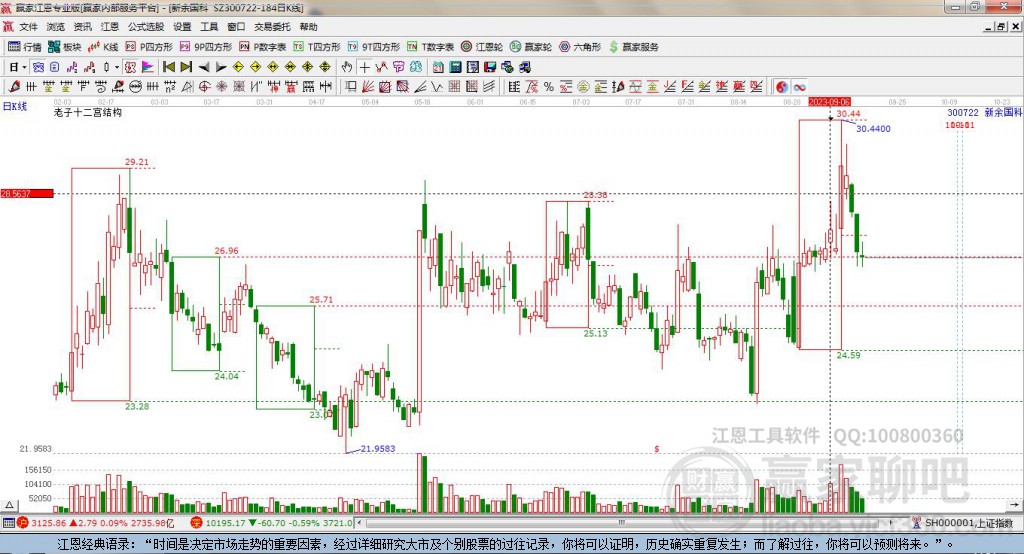Launch the 赢家轮 wheel tool
The width and height of the screenshot is (1024, 554).
coord(530,46)
